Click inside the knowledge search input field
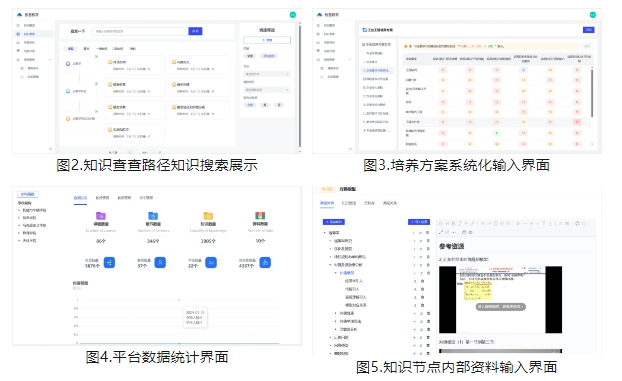 pos(140,31)
